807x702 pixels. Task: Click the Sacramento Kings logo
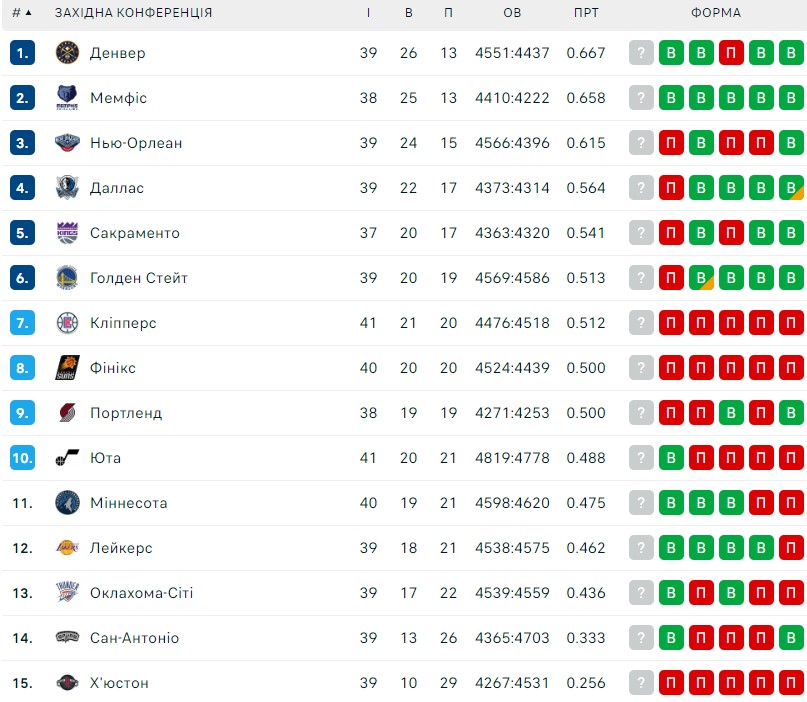67,233
